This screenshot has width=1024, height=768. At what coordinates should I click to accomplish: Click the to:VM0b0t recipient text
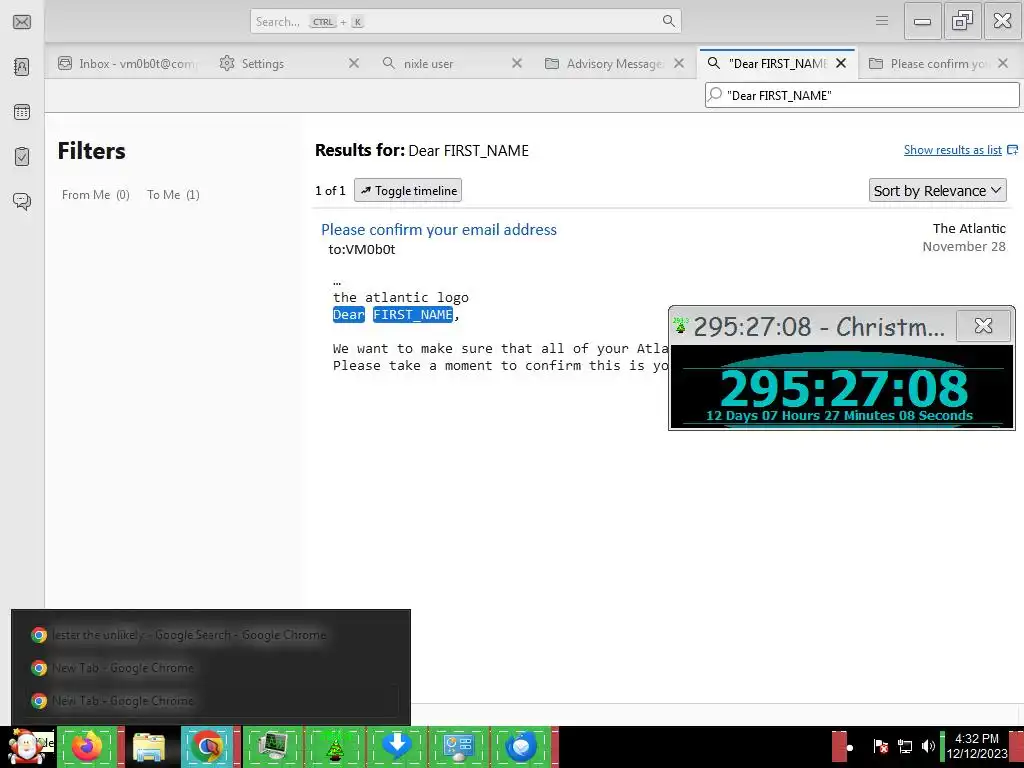362,249
